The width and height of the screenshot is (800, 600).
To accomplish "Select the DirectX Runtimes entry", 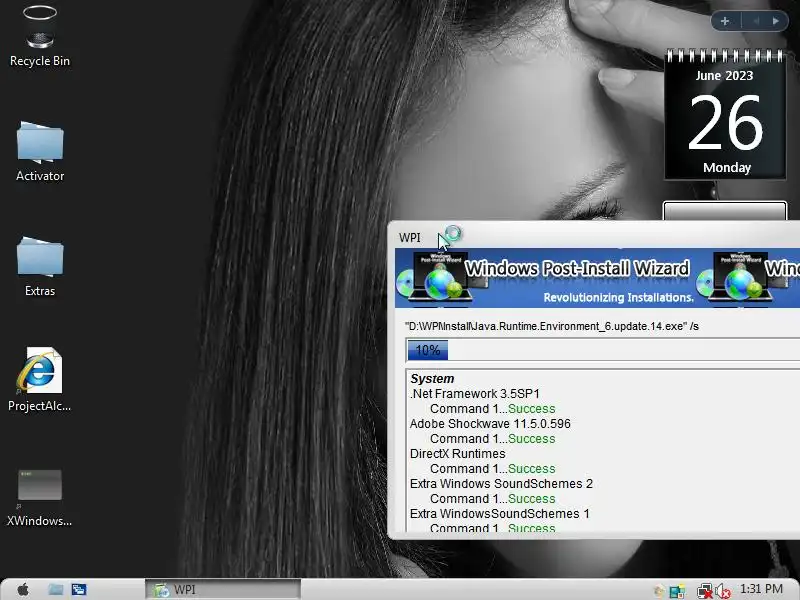I will pos(458,454).
